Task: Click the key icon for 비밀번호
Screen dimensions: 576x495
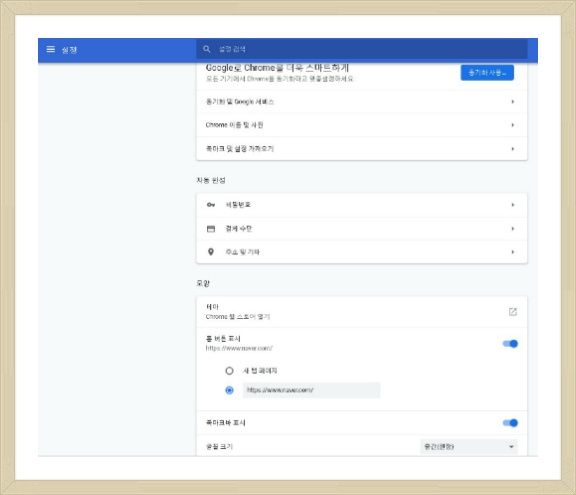Action: 211,205
